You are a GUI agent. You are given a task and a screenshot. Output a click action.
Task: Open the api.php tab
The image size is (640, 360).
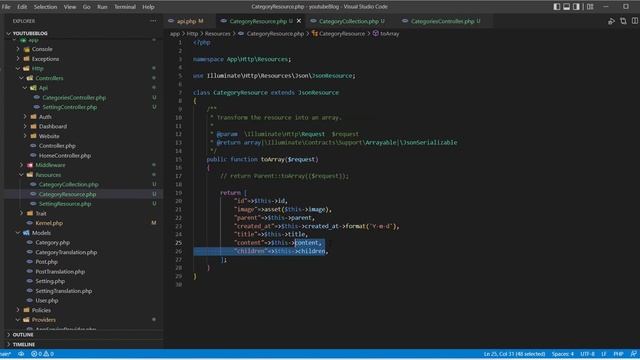[187, 21]
